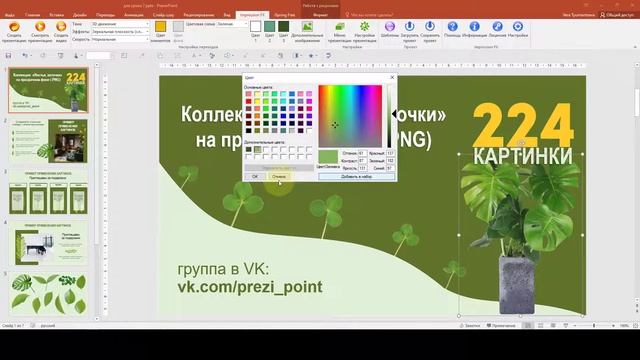Open the blue Настройки gear icon
This screenshot has height=360, width=640.
[x=518, y=27]
